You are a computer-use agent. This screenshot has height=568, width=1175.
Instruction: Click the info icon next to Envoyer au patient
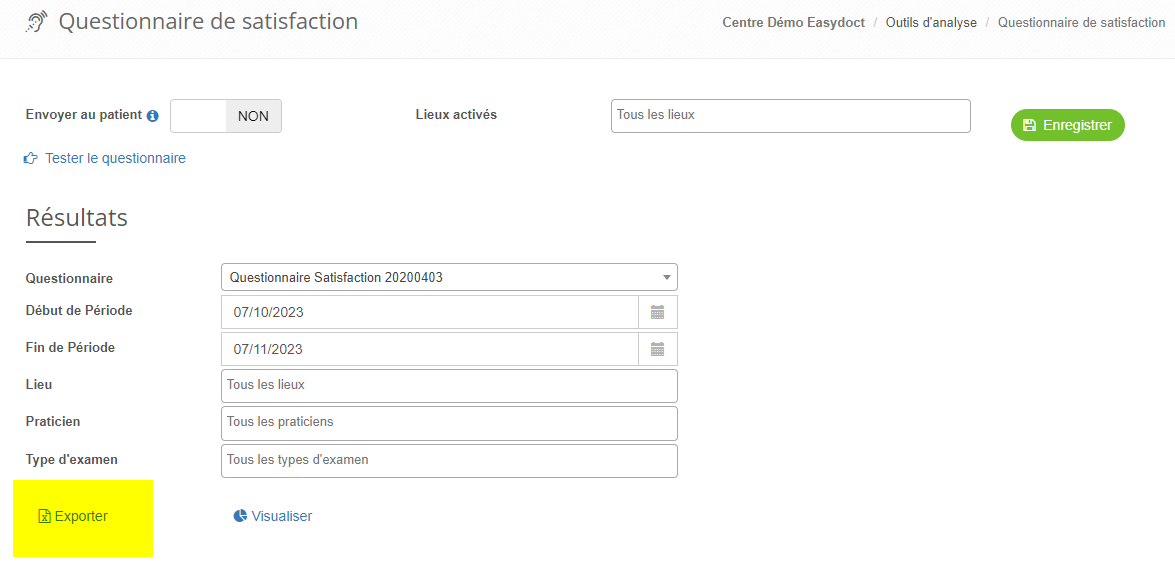click(x=153, y=116)
